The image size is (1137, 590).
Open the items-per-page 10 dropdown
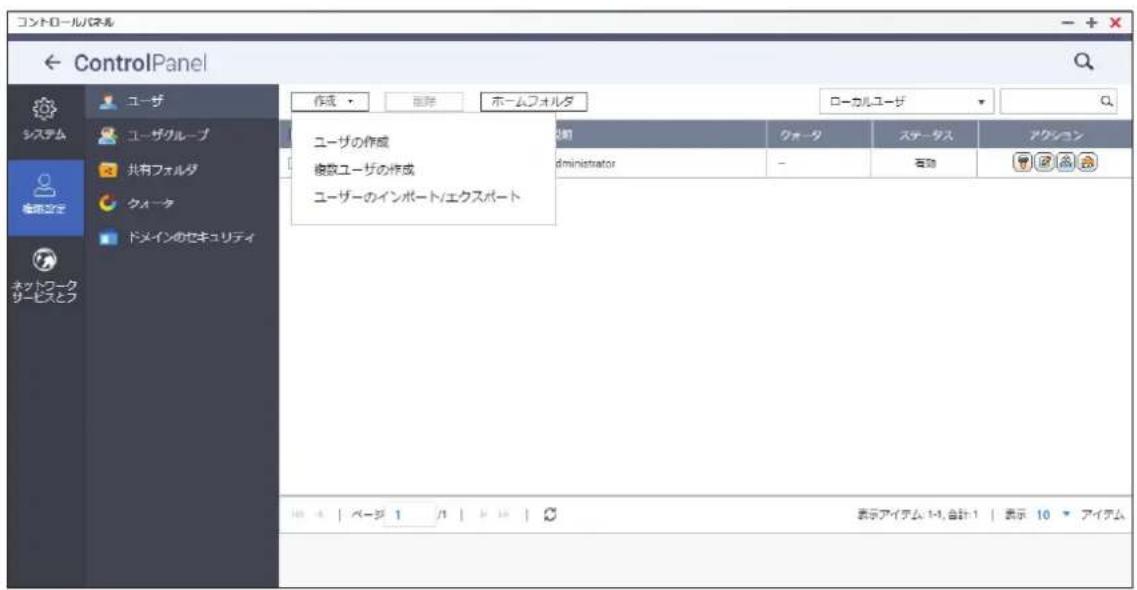pyautogui.click(x=1053, y=515)
